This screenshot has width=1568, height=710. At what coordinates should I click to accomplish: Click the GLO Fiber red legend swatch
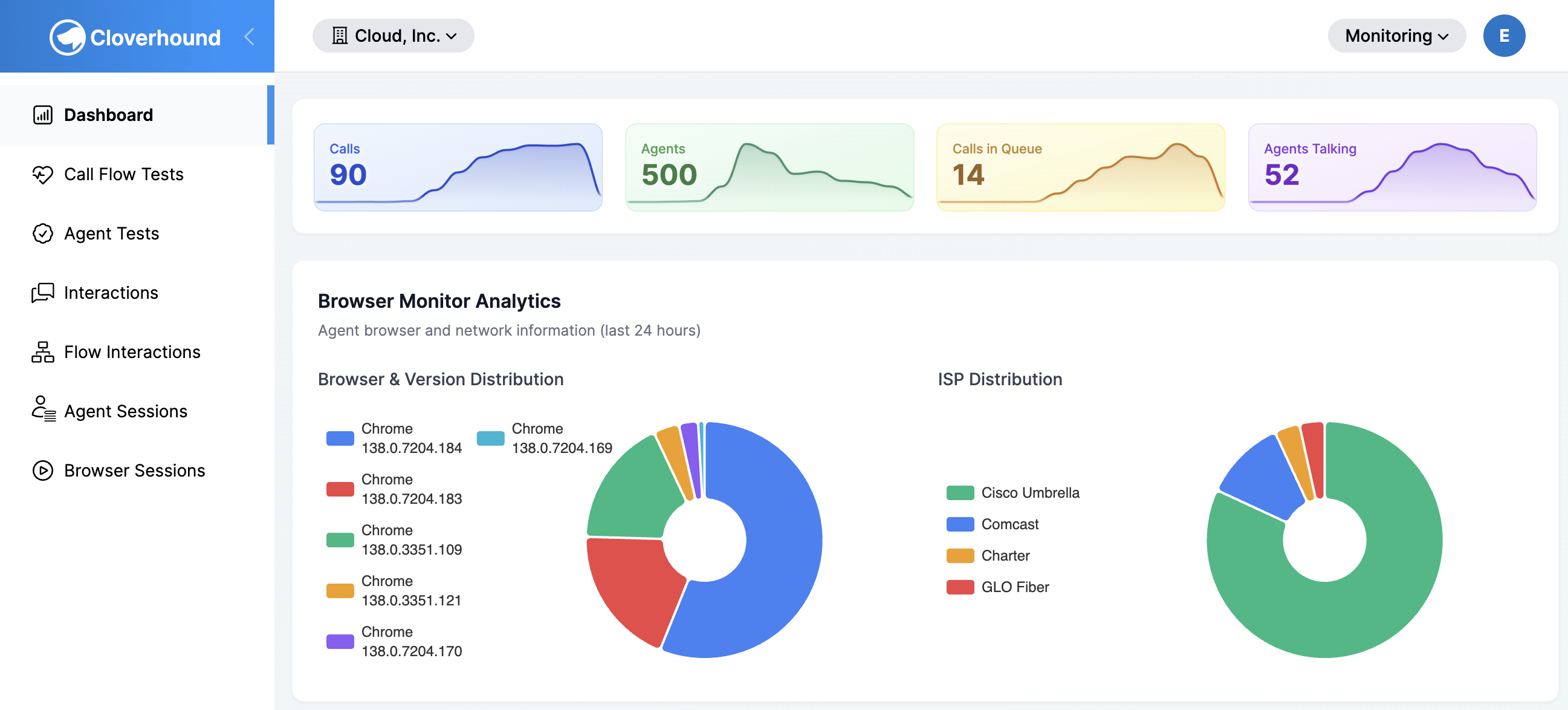[x=961, y=587]
